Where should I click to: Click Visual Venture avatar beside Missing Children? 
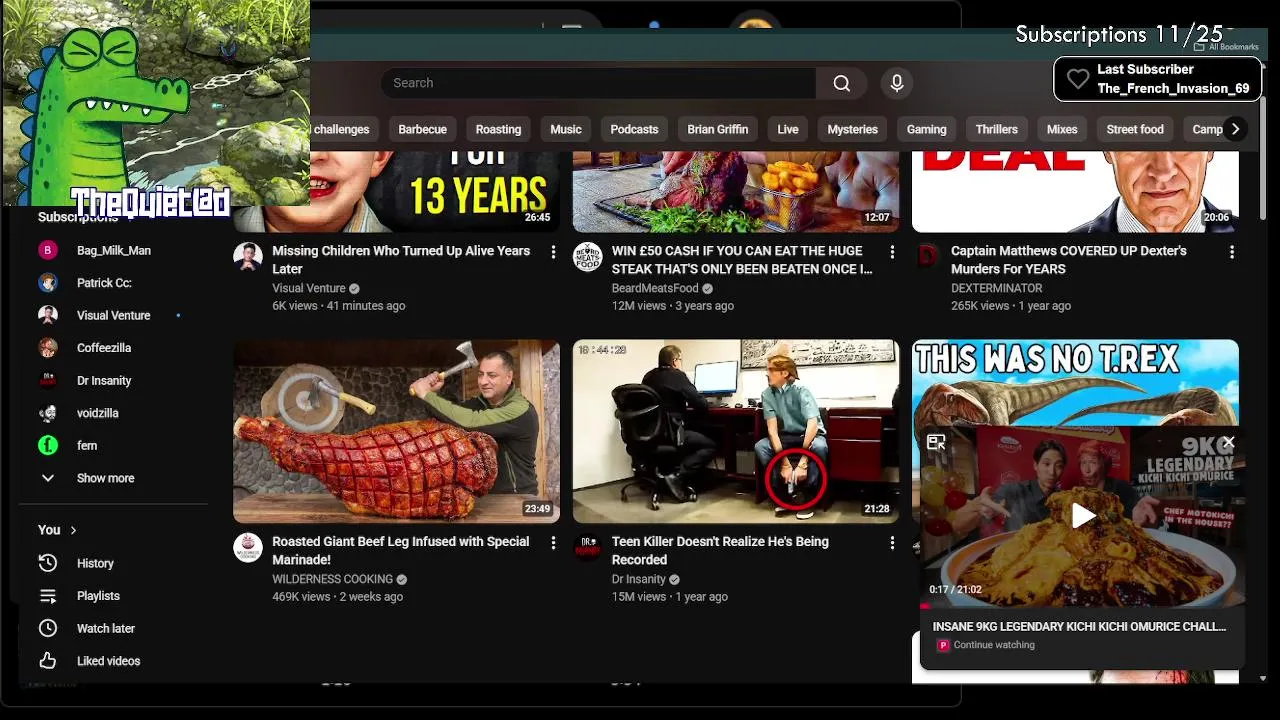coord(248,257)
